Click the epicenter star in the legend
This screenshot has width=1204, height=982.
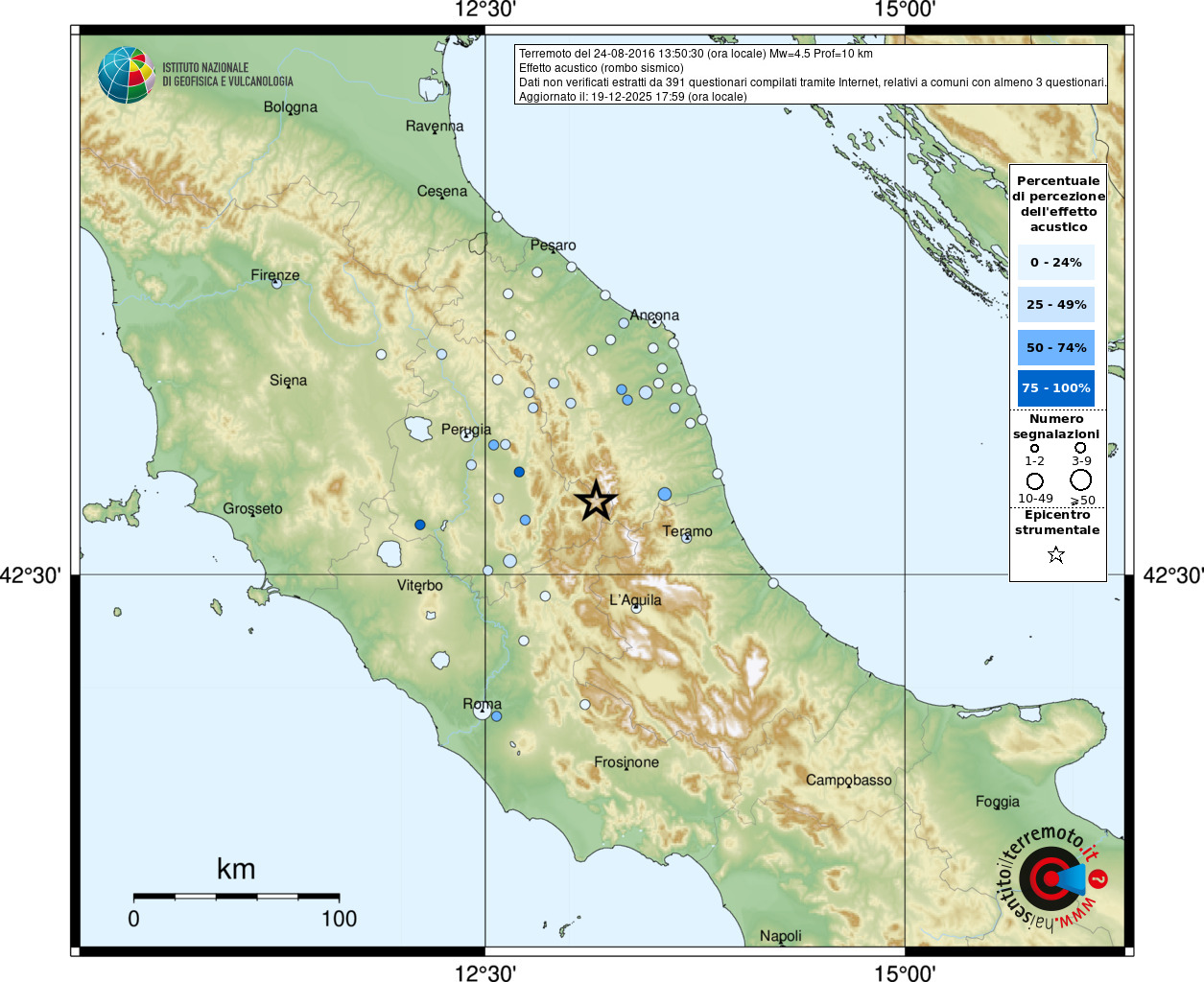point(1056,554)
